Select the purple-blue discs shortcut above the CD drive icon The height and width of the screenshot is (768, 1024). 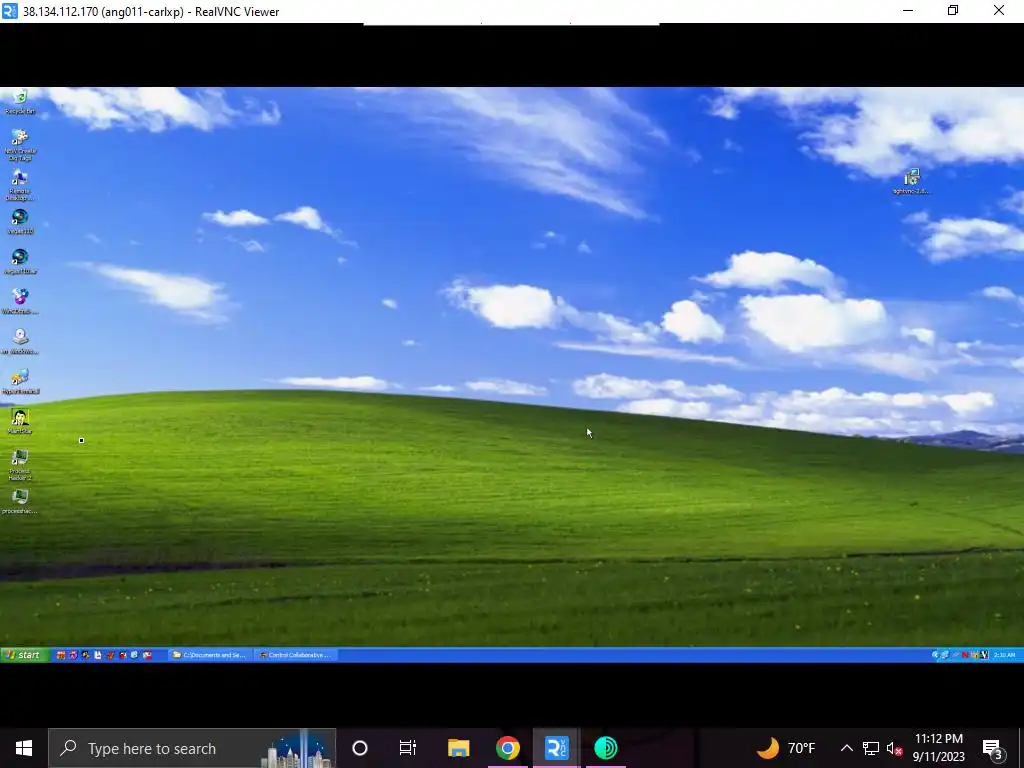(20, 302)
